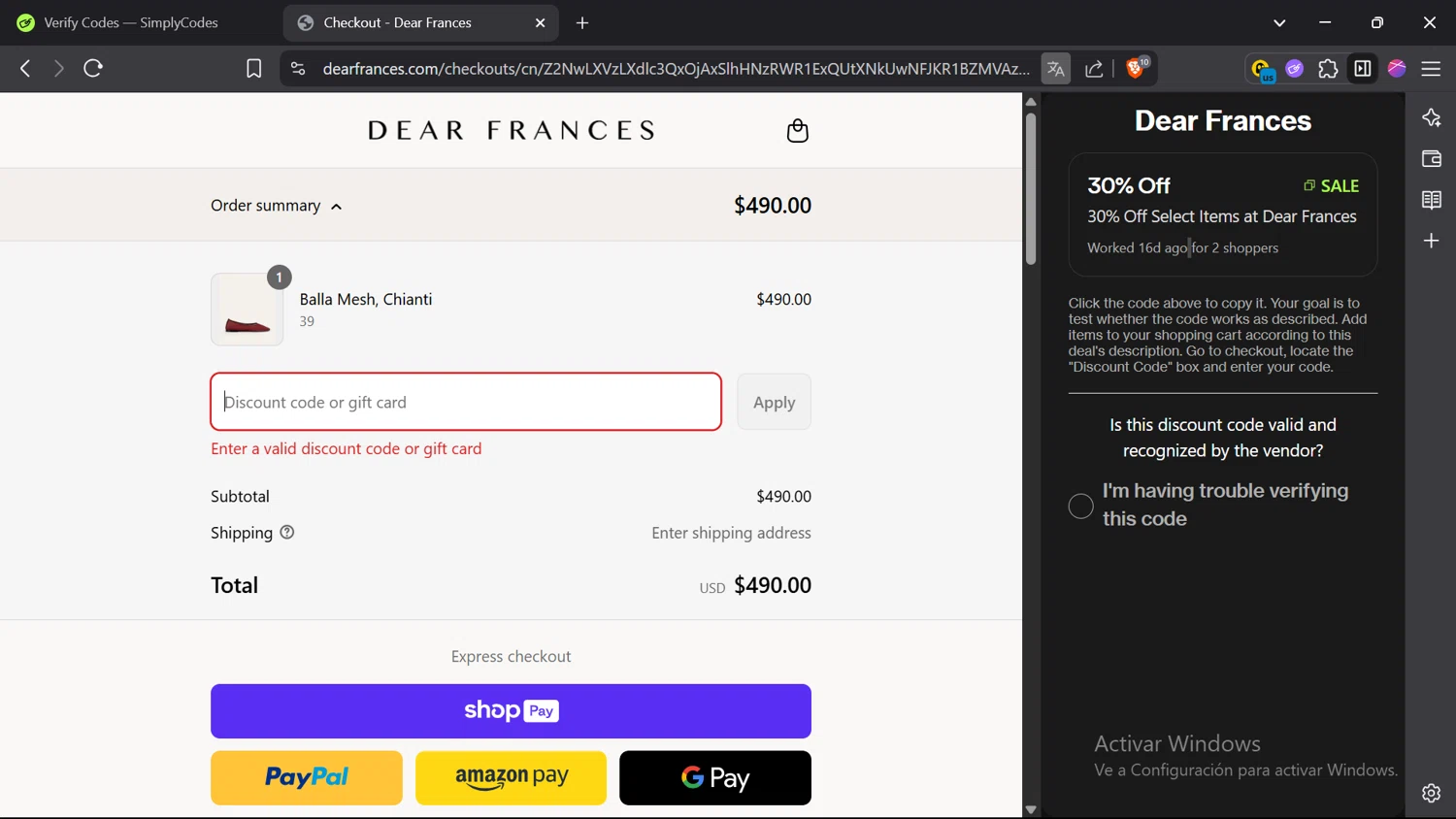Toggle the browser sidebar panel
Image resolution: width=1456 pixels, height=819 pixels.
click(1363, 69)
